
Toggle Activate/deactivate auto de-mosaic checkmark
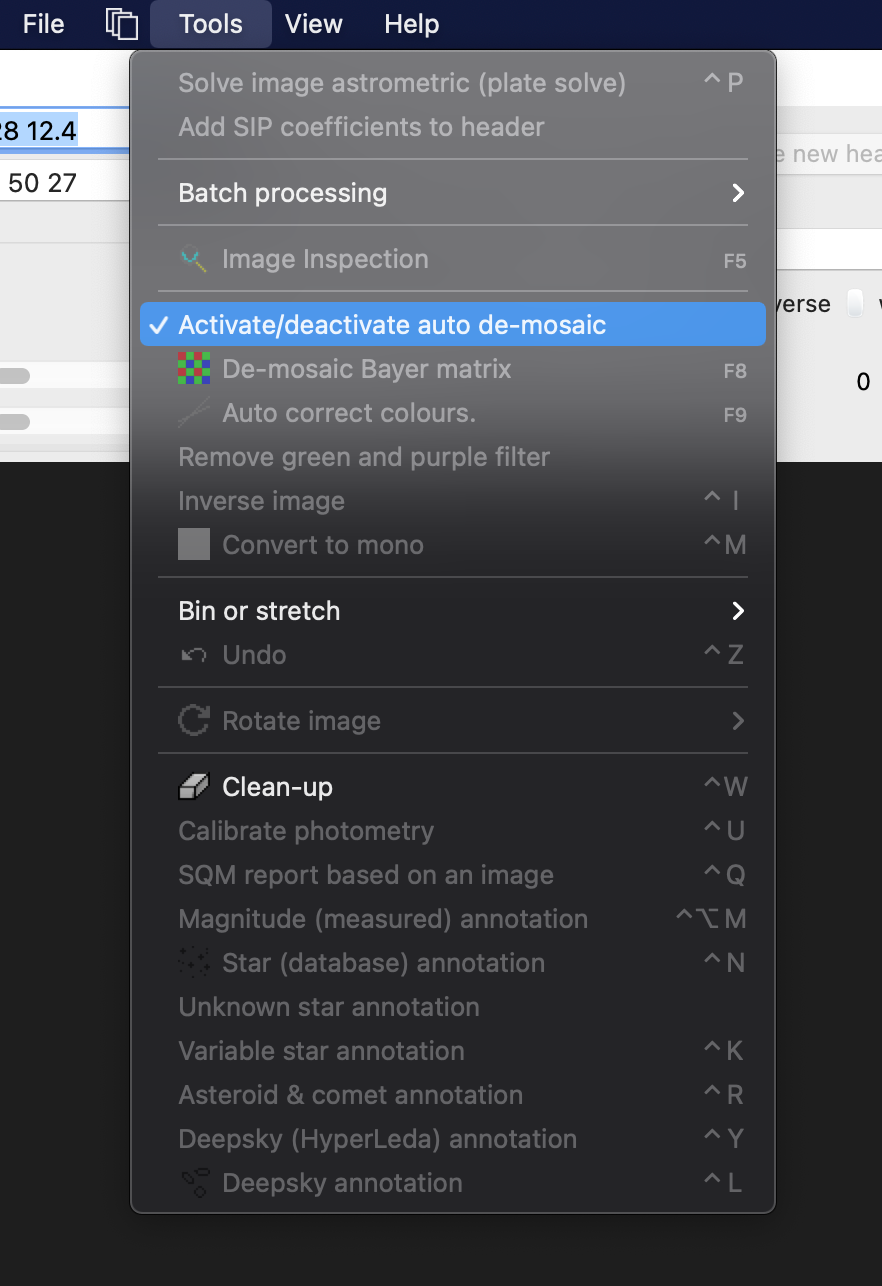pos(157,325)
